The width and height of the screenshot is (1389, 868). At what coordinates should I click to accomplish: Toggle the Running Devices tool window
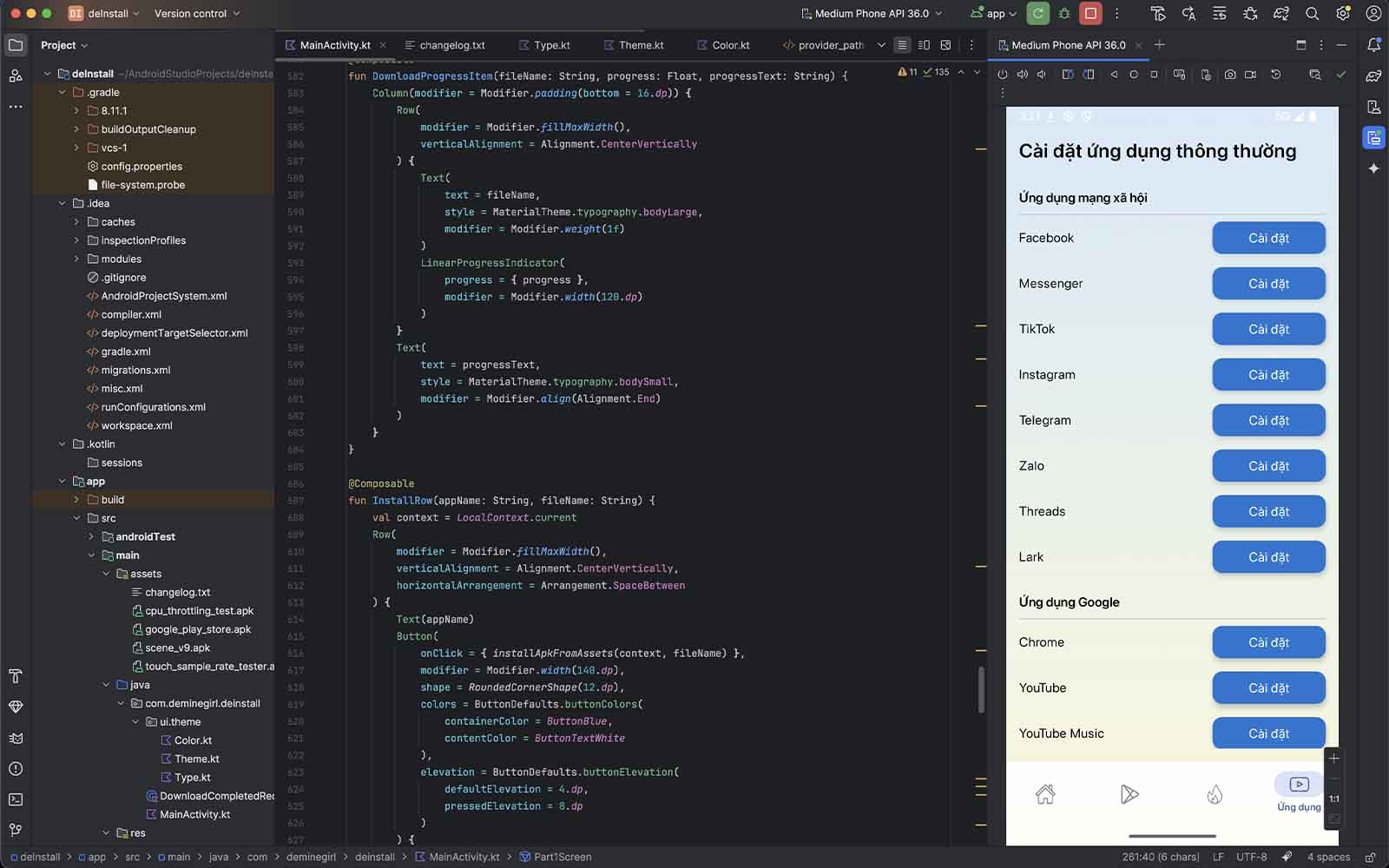[1373, 137]
